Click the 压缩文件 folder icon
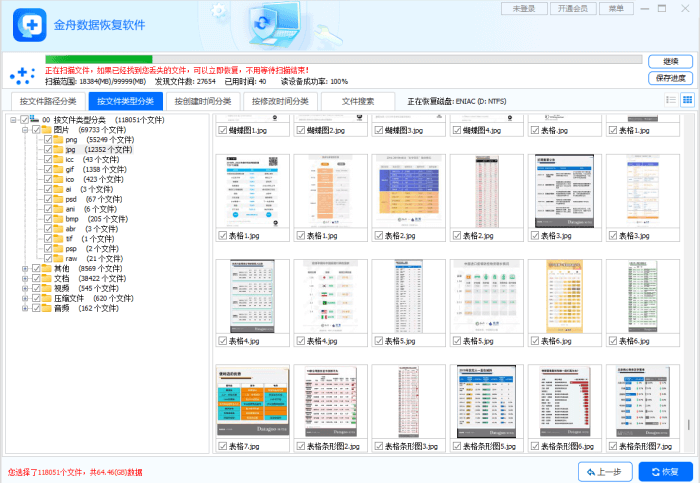This screenshot has width=700, height=483. pyautogui.click(x=46, y=298)
